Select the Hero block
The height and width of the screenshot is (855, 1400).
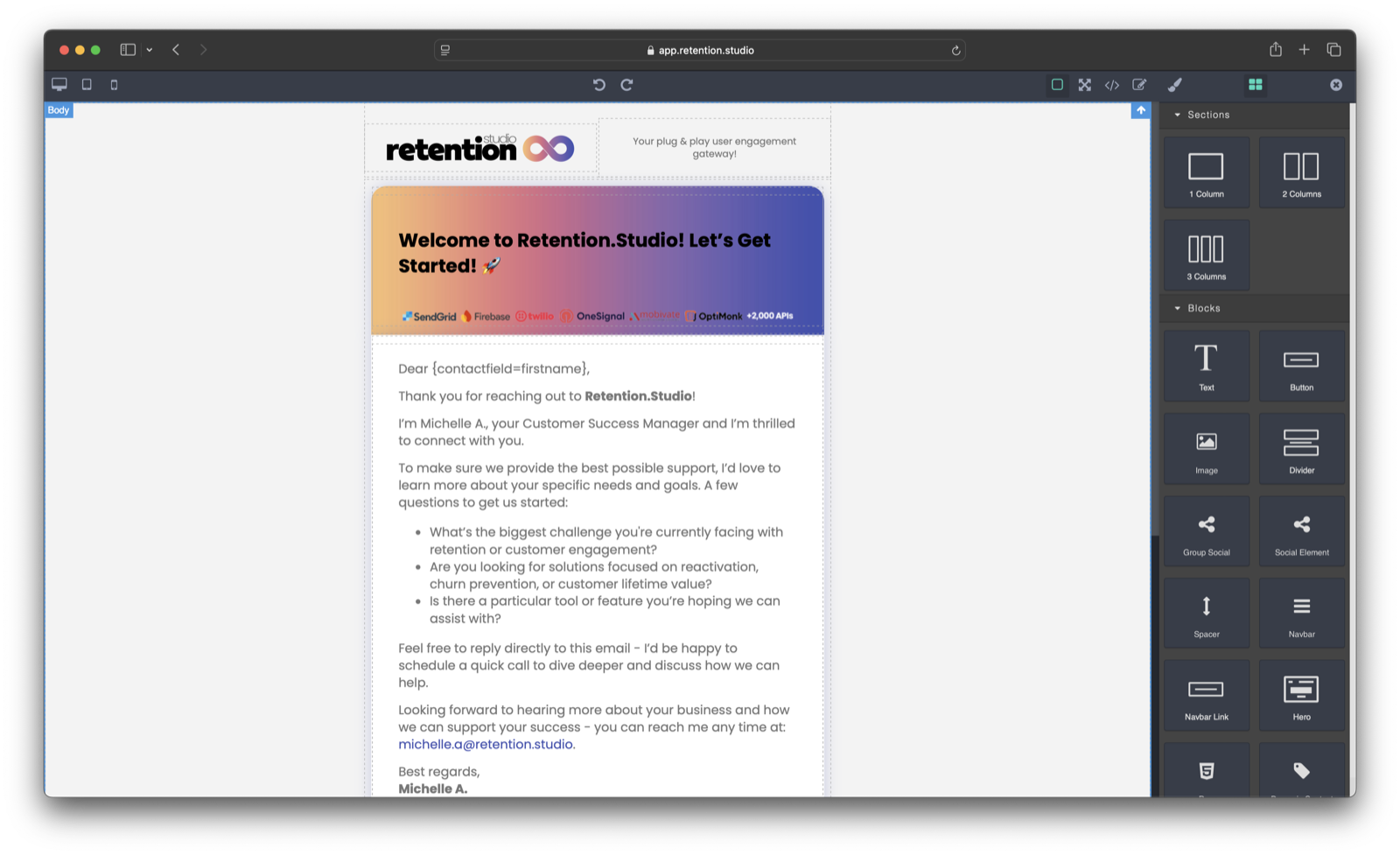1302,696
